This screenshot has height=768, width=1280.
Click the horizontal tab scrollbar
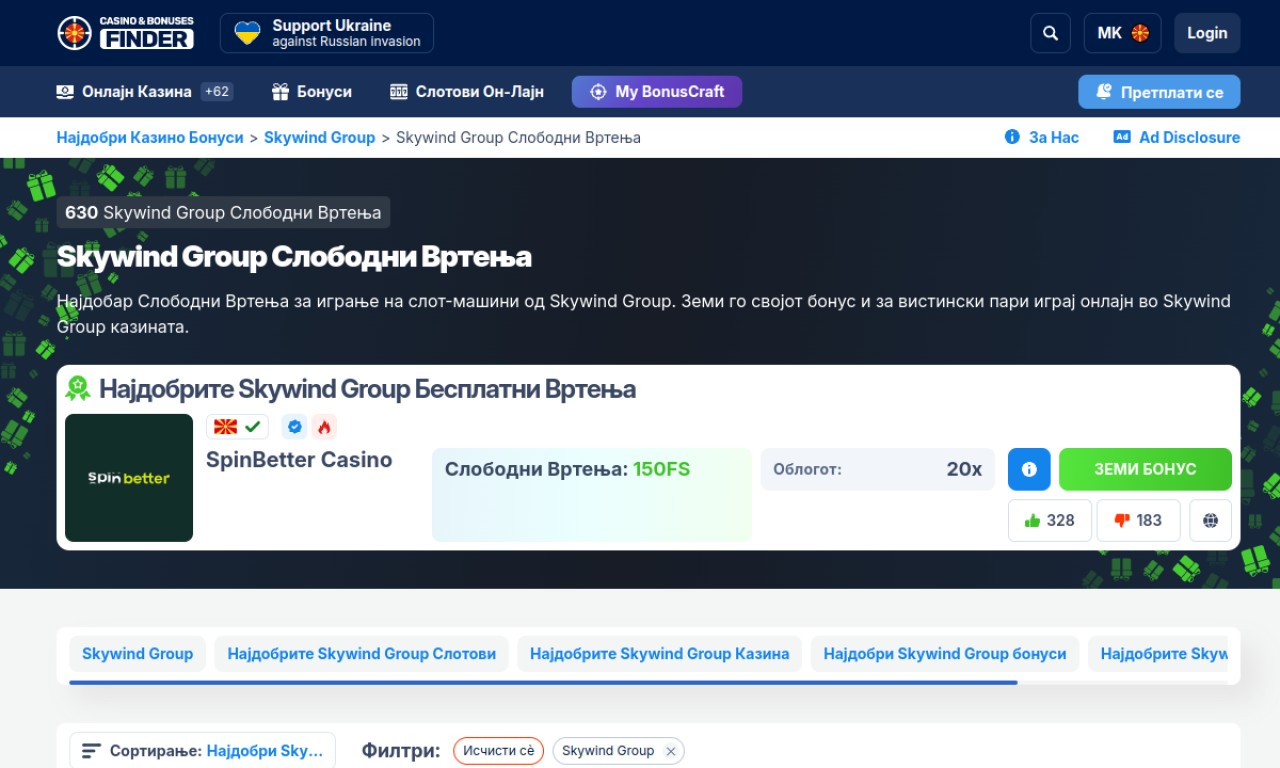[543, 682]
